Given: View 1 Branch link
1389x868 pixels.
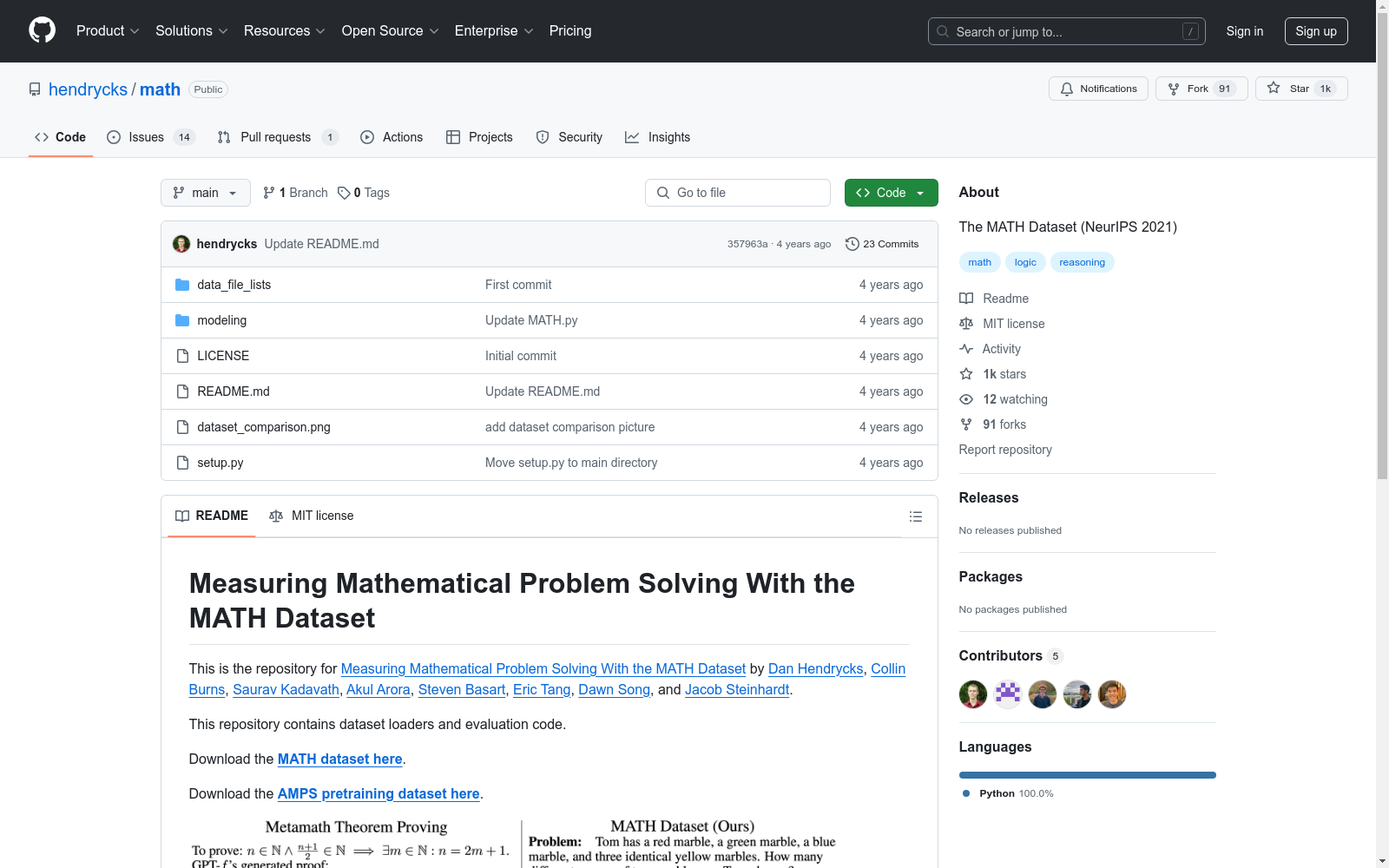Looking at the screenshot, I should tap(295, 193).
